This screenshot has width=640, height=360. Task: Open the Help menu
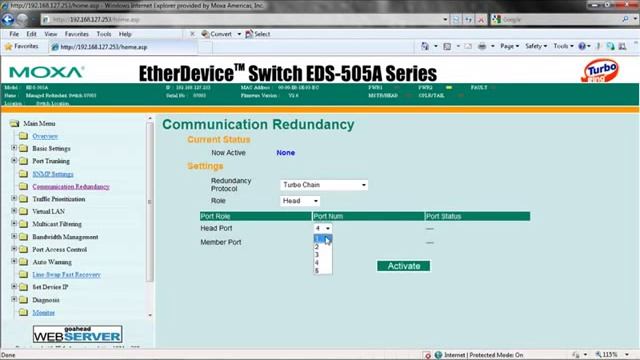click(125, 34)
